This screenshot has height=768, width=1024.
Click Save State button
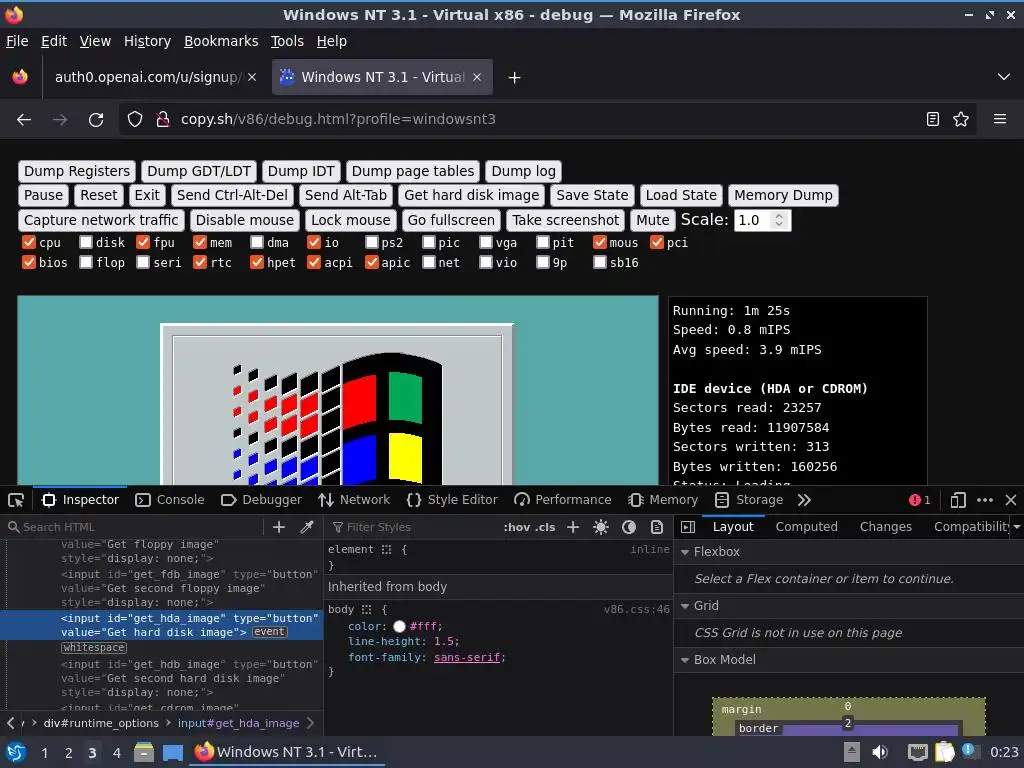[x=592, y=195]
